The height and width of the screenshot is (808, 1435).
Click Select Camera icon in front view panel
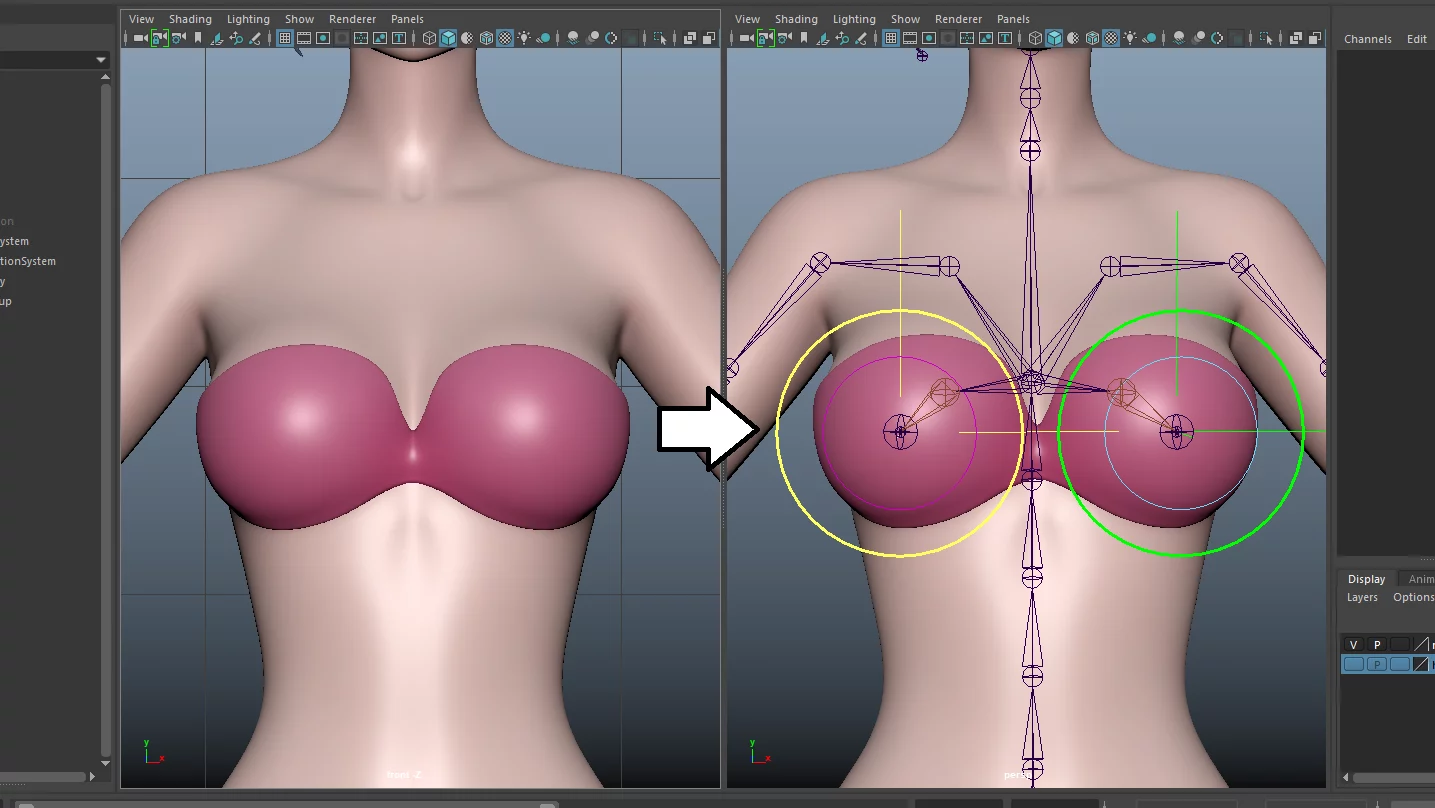click(x=140, y=38)
